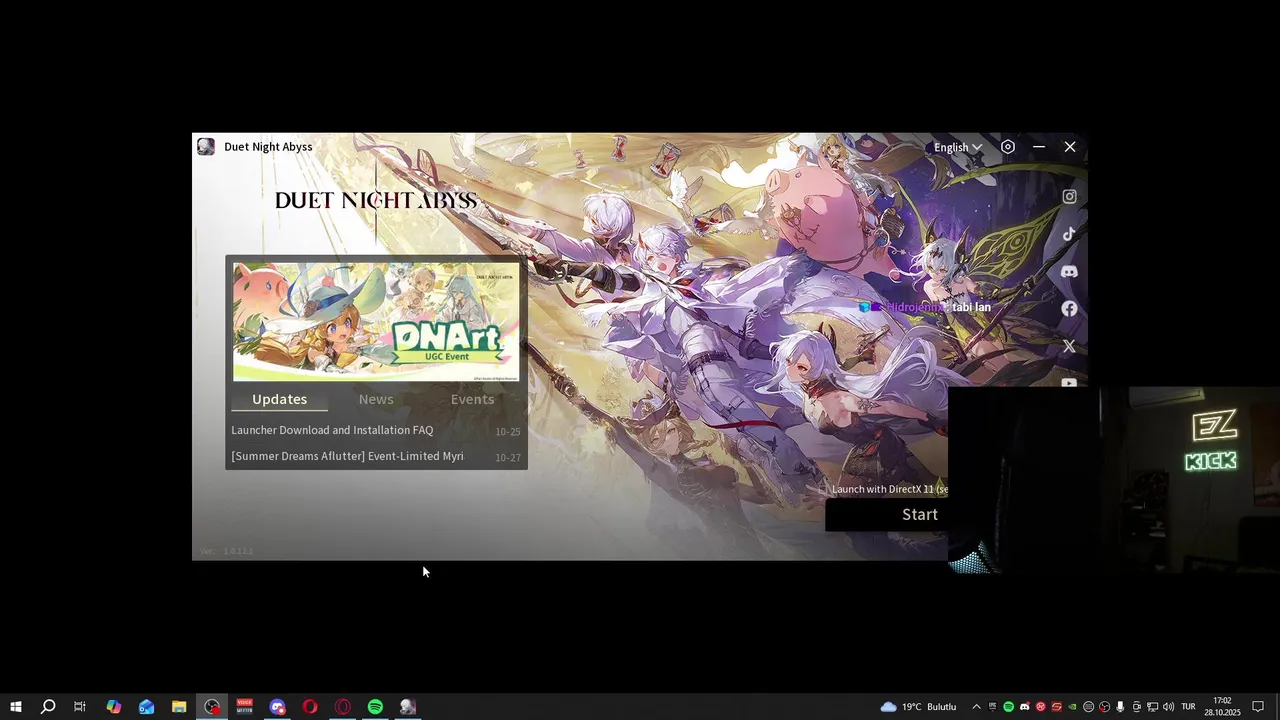Viewport: 1280px width, 720px height.
Task: Expand hidden system tray icons chevron
Action: (x=977, y=707)
